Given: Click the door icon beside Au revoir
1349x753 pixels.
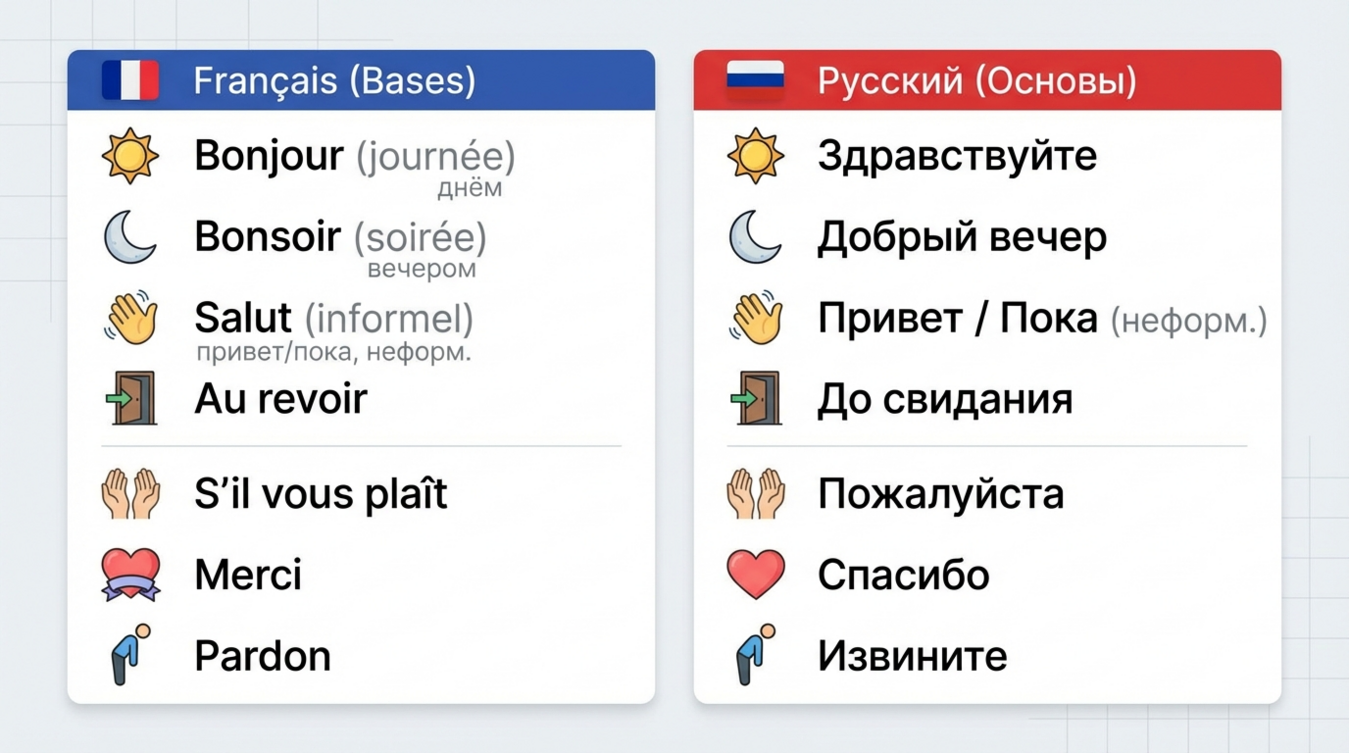Looking at the screenshot, I should [131, 399].
